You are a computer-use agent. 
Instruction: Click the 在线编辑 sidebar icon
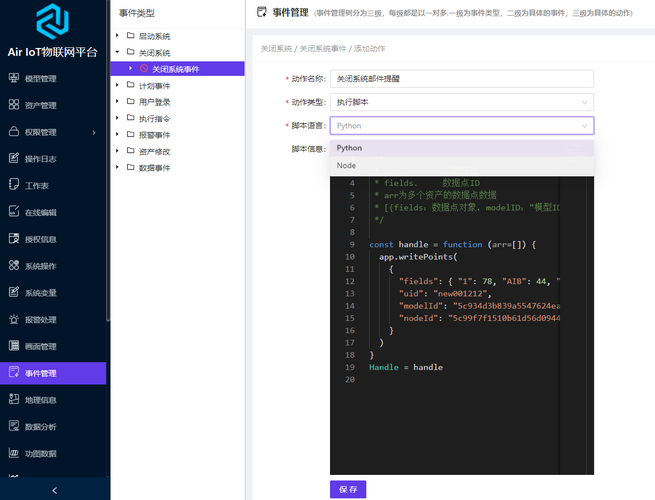point(14,212)
